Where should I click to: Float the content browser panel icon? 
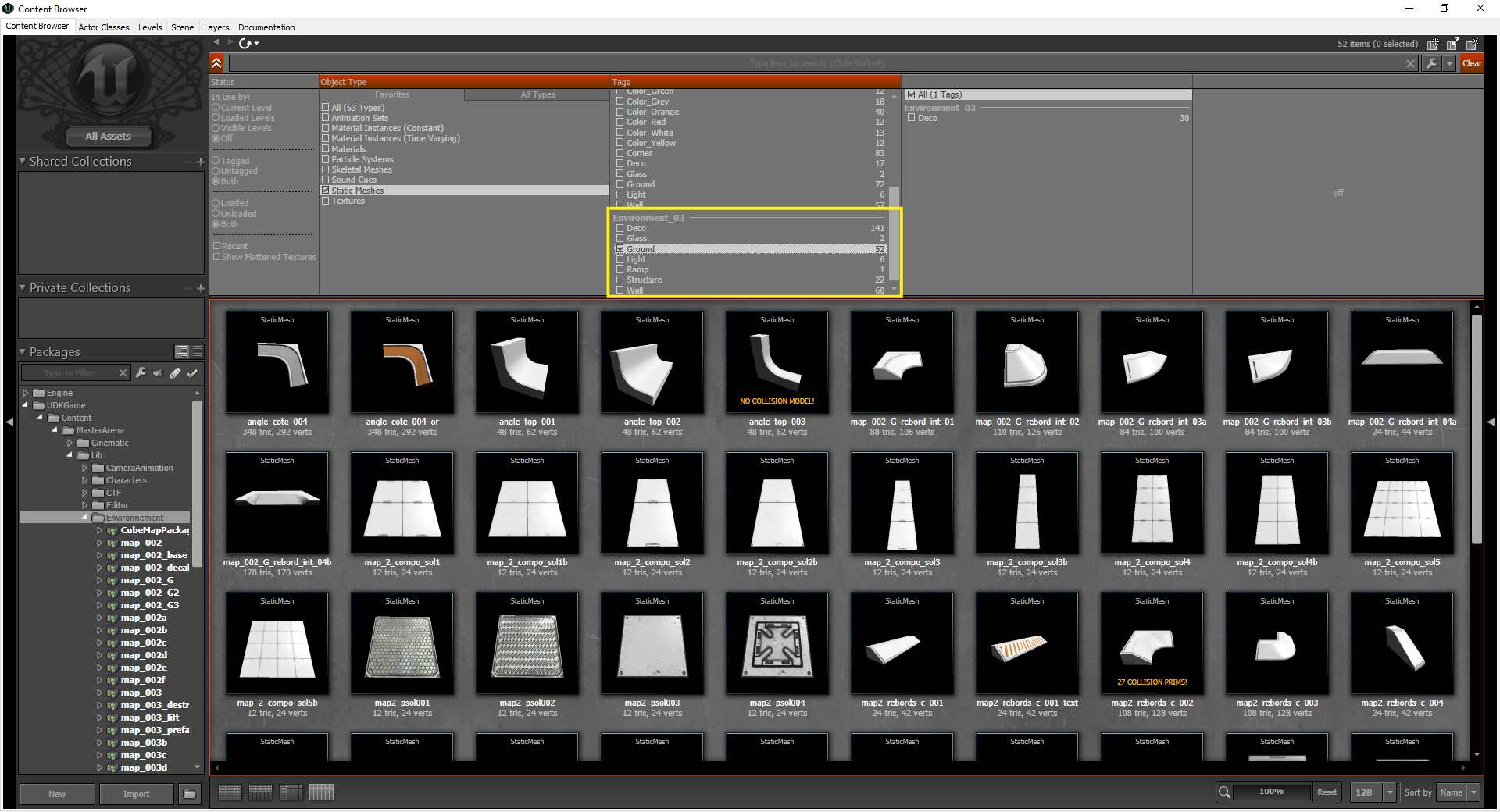(1452, 45)
